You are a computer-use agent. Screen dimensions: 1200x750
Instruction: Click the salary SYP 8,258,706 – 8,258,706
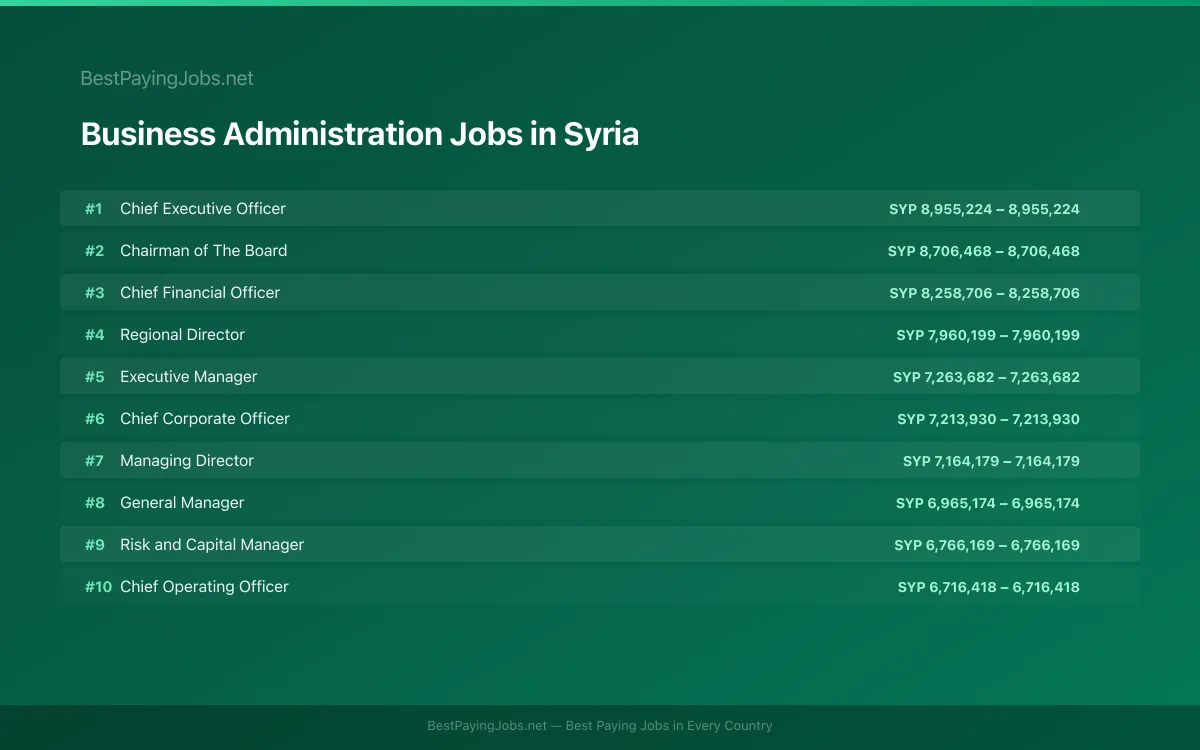tap(984, 293)
